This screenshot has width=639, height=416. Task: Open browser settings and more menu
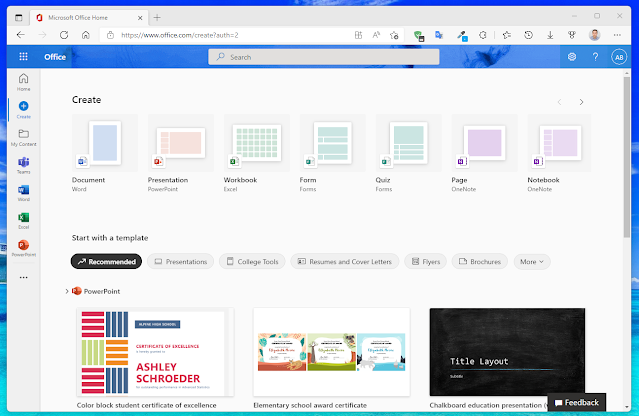tap(617, 35)
